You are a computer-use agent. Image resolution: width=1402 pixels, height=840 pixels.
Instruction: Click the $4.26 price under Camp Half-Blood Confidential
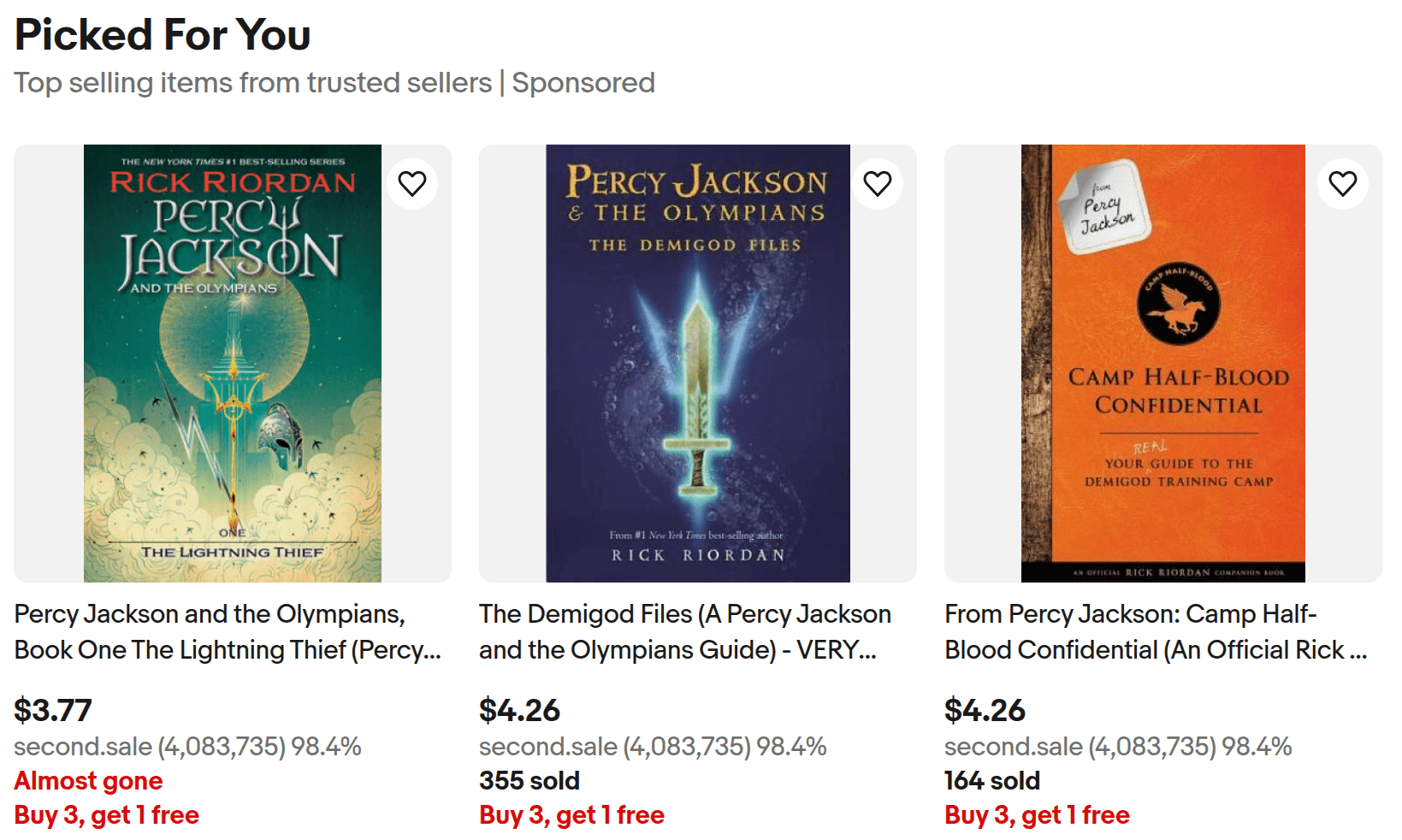coord(985,710)
